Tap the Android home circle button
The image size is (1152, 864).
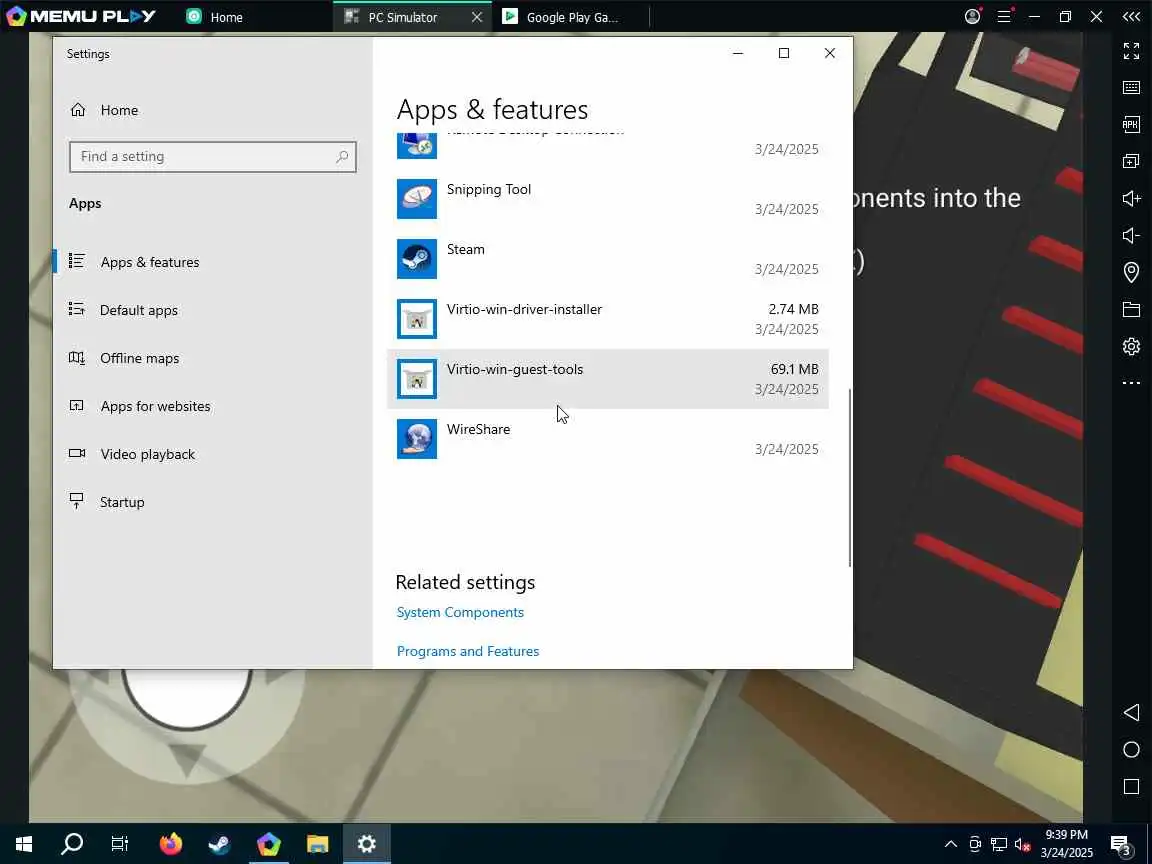coord(1131,749)
